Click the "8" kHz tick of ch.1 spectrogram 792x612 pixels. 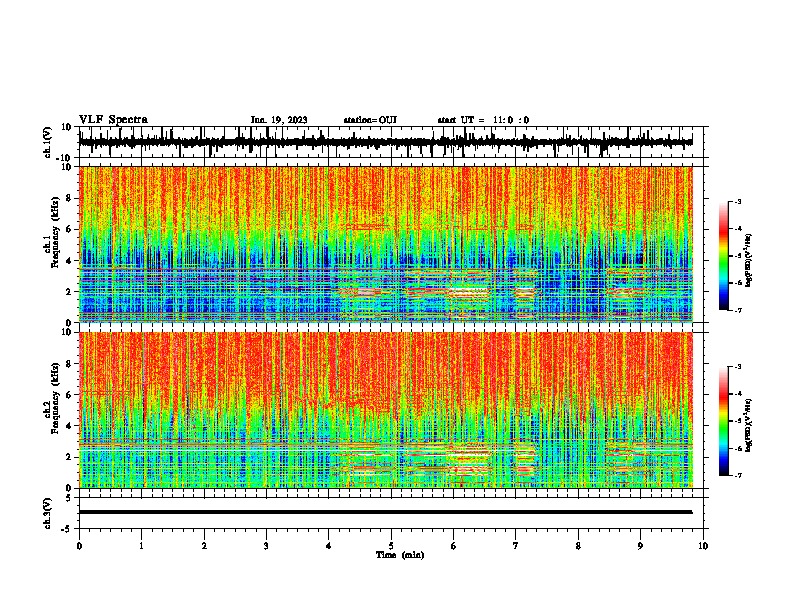point(69,198)
